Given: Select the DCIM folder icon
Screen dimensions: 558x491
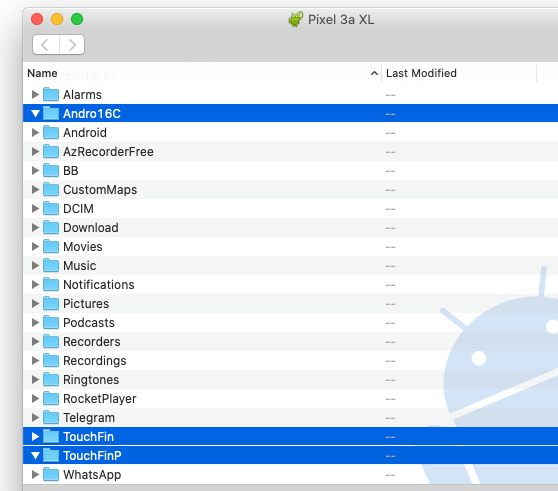Looking at the screenshot, I should tap(51, 208).
